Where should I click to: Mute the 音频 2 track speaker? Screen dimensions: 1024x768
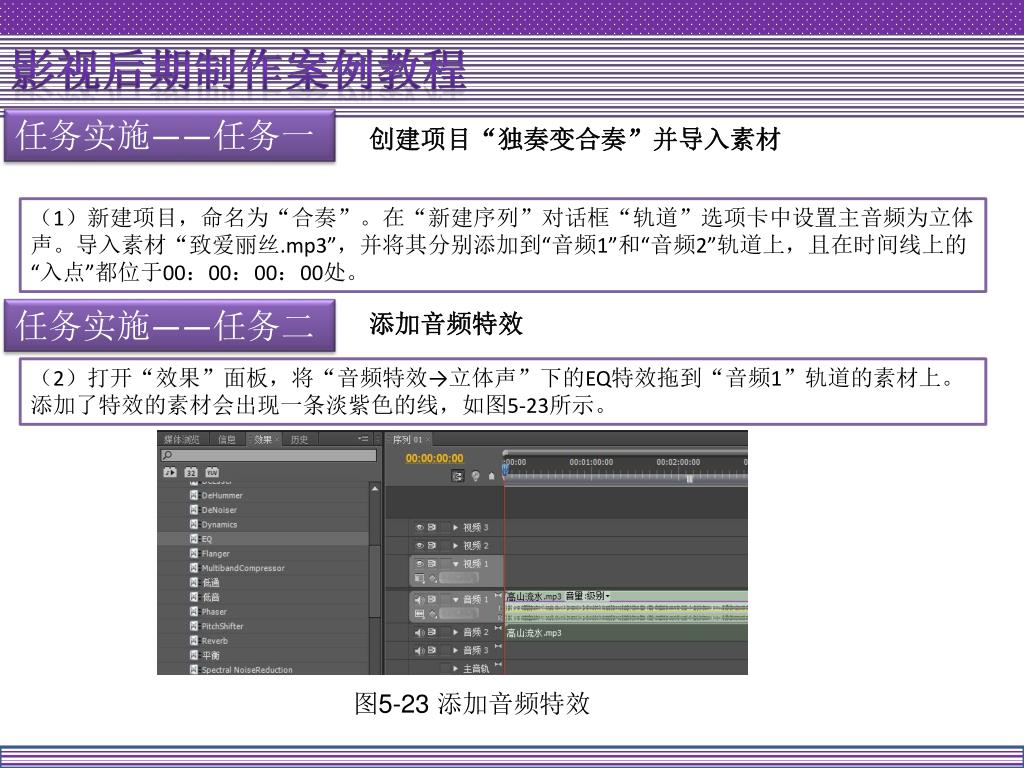pyautogui.click(x=419, y=632)
